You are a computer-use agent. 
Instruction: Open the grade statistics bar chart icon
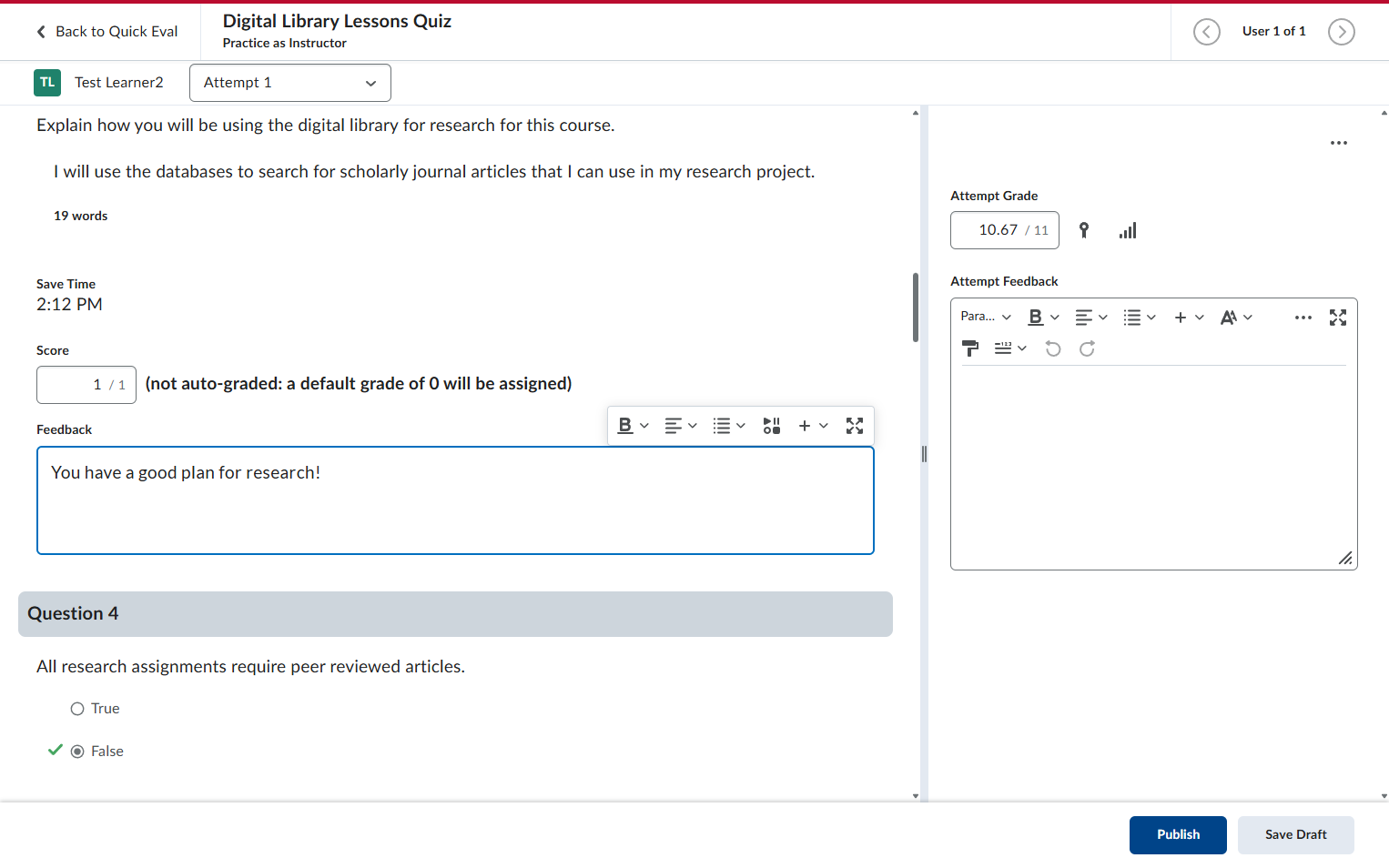[1128, 230]
